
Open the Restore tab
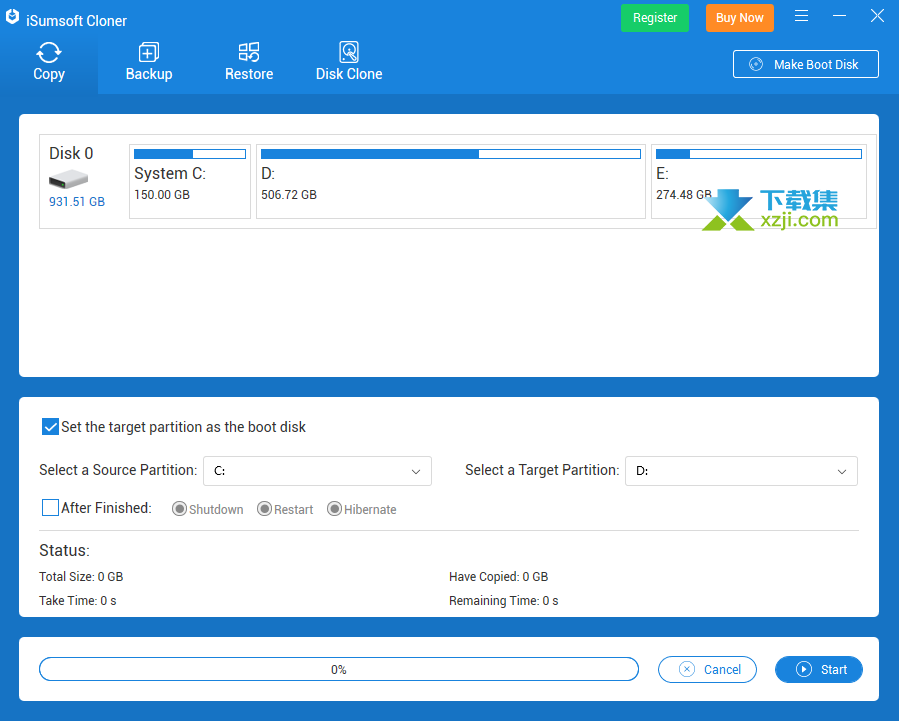pyautogui.click(x=249, y=62)
